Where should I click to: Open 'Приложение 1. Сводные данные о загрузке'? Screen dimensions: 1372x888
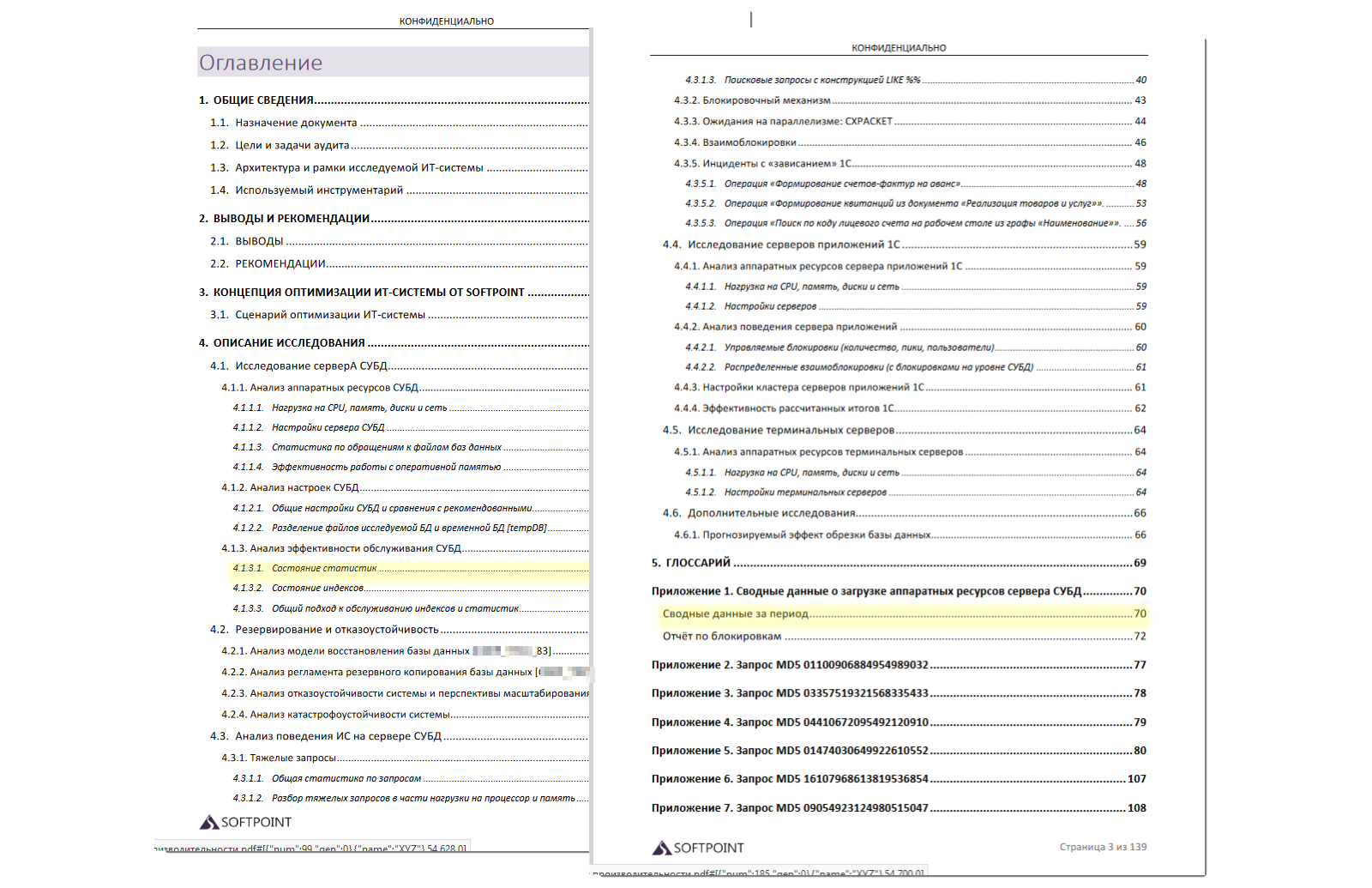pos(899,591)
